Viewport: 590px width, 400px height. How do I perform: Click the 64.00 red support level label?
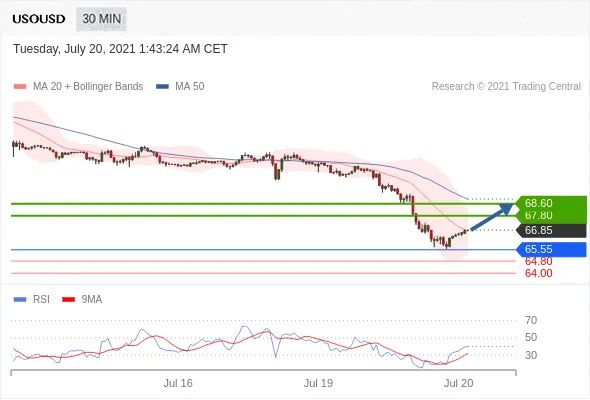538,273
